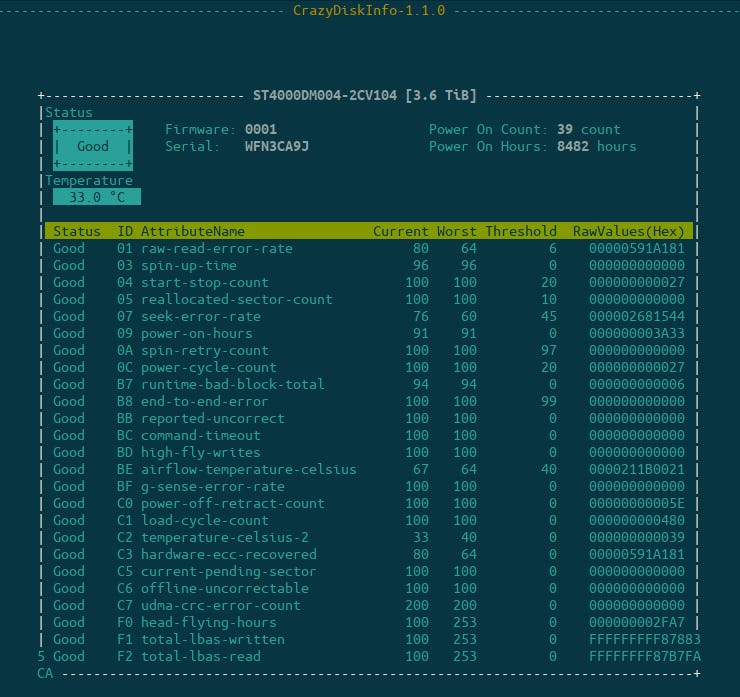
Task: Click threshold 97 for spin-retry-count
Action: point(549,350)
